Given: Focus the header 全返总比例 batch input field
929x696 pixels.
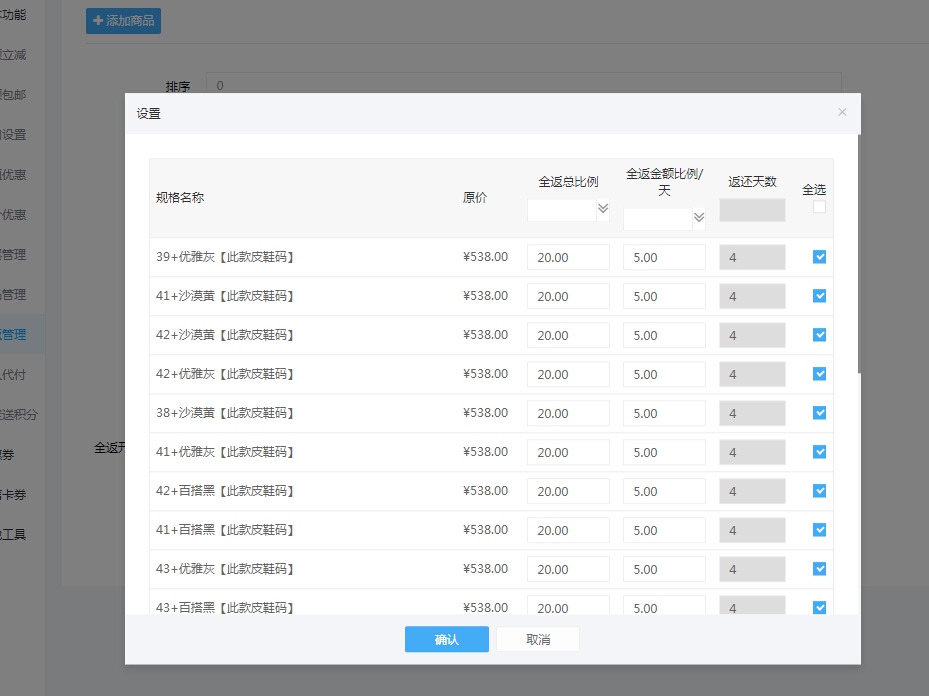Looking at the screenshot, I should [562, 210].
